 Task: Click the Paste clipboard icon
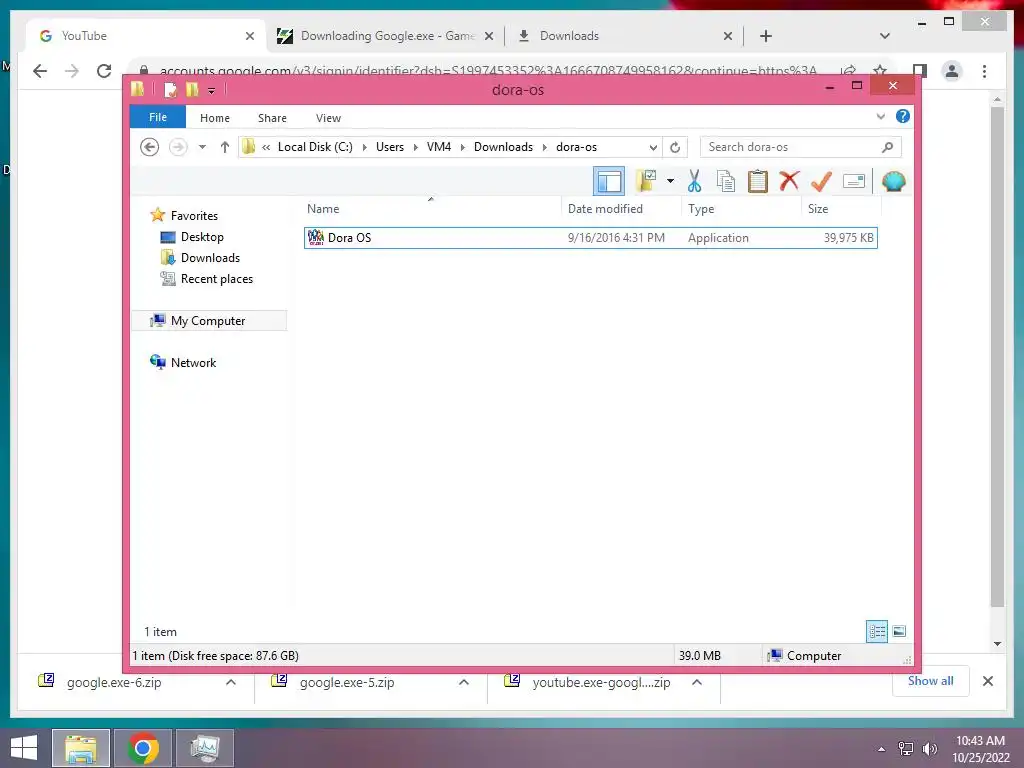pyautogui.click(x=758, y=181)
